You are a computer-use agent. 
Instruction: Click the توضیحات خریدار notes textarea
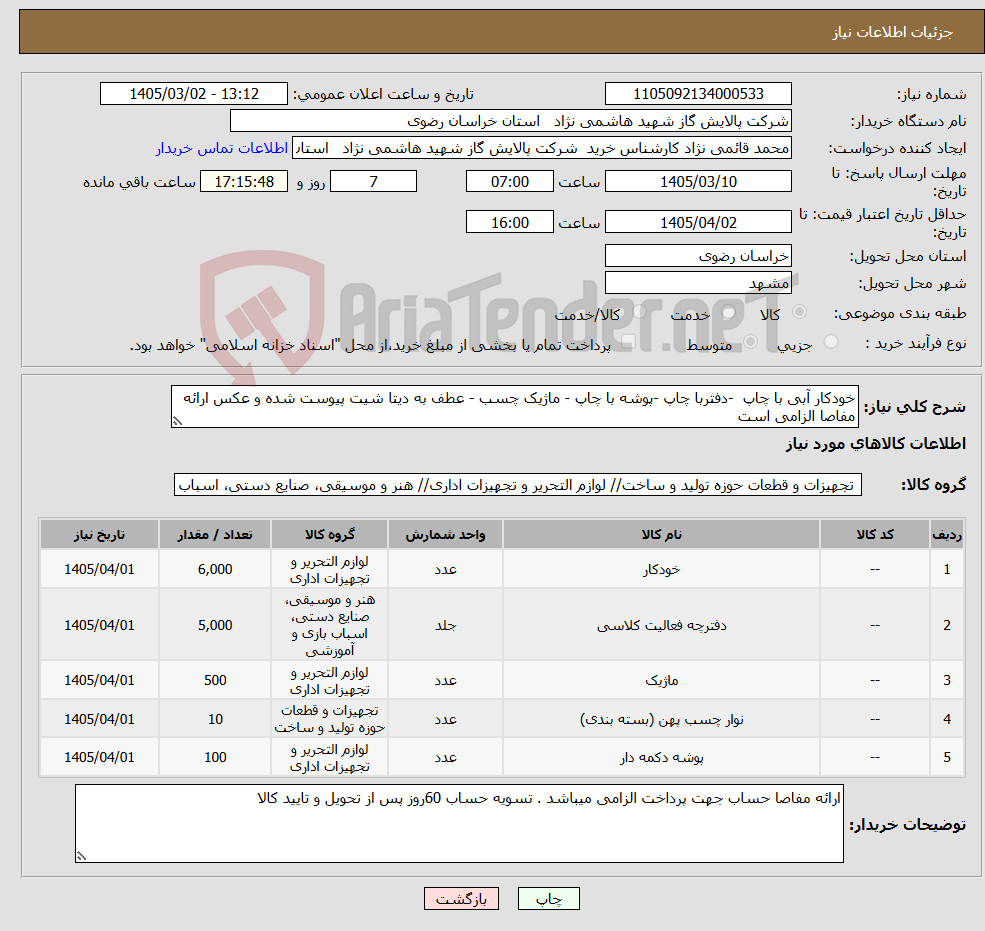(459, 823)
